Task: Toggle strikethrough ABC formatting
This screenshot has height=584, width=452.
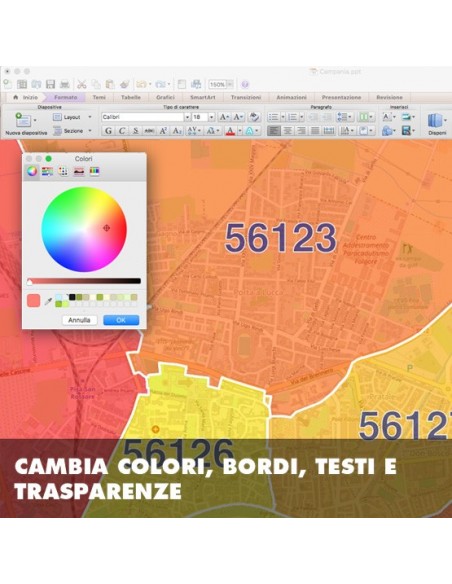Action: point(149,131)
